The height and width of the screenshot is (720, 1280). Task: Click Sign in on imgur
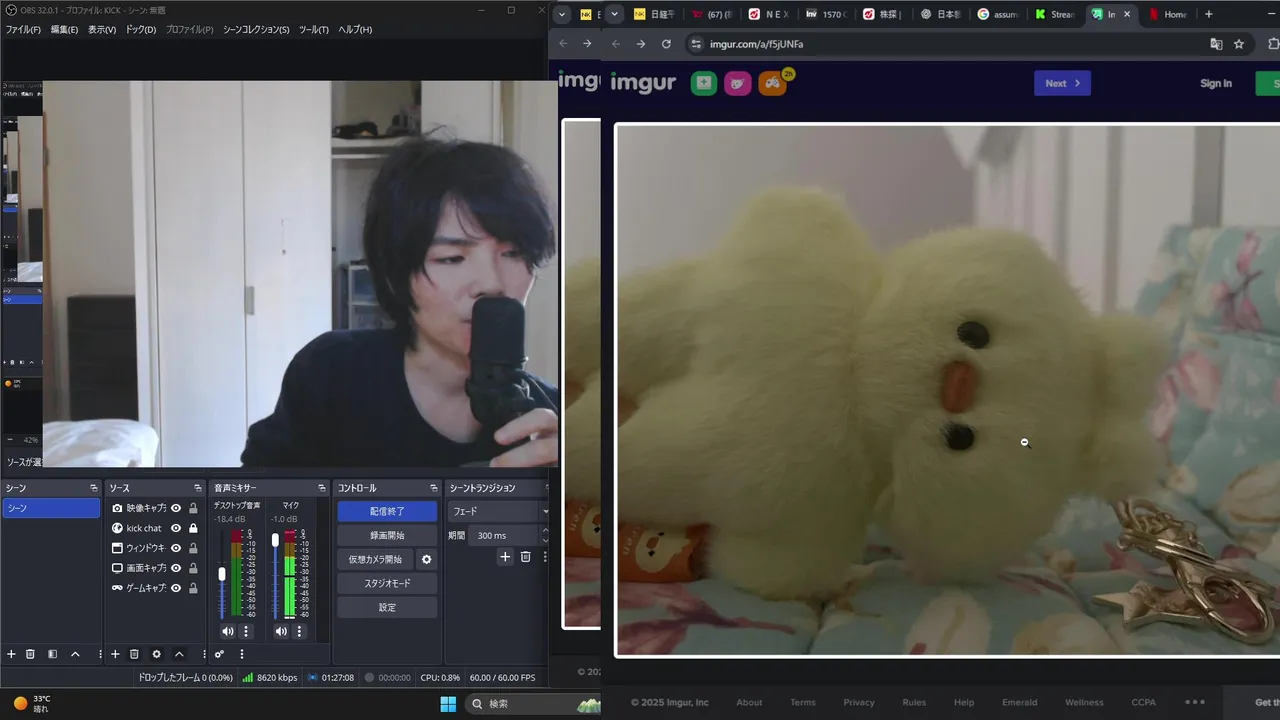(1216, 83)
